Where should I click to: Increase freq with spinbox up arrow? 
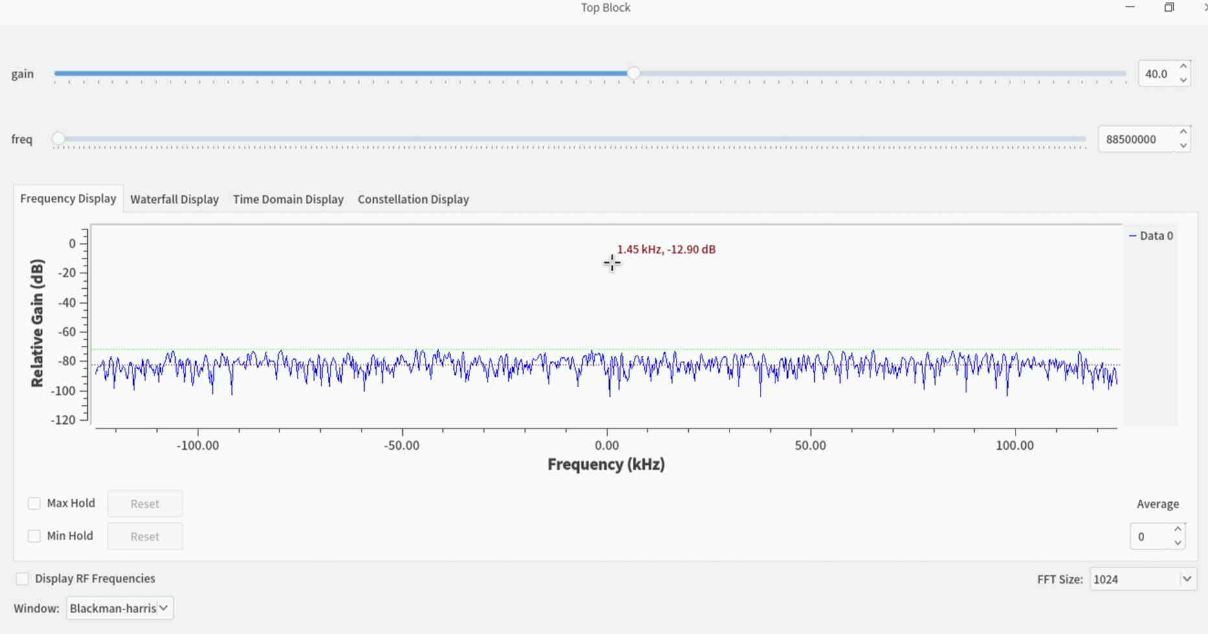click(x=1184, y=133)
